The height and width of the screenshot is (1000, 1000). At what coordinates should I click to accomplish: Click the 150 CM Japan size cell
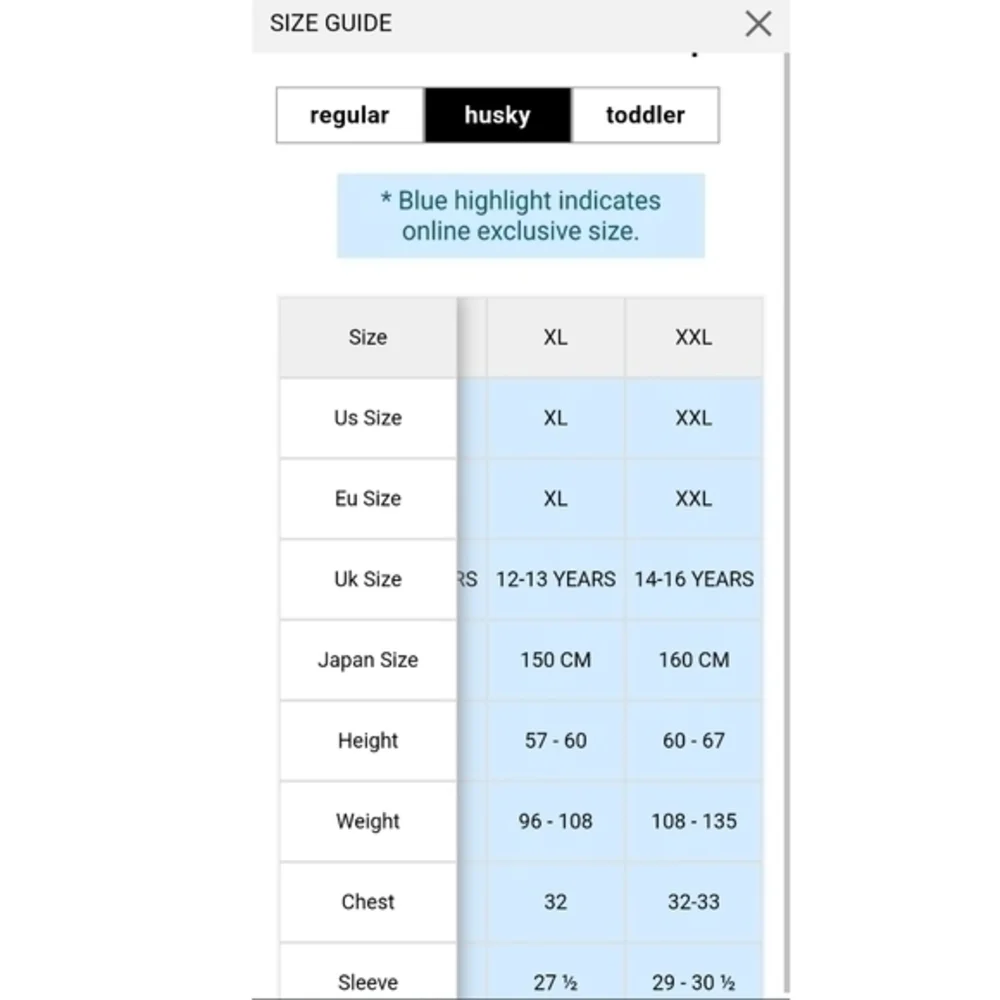click(x=555, y=659)
